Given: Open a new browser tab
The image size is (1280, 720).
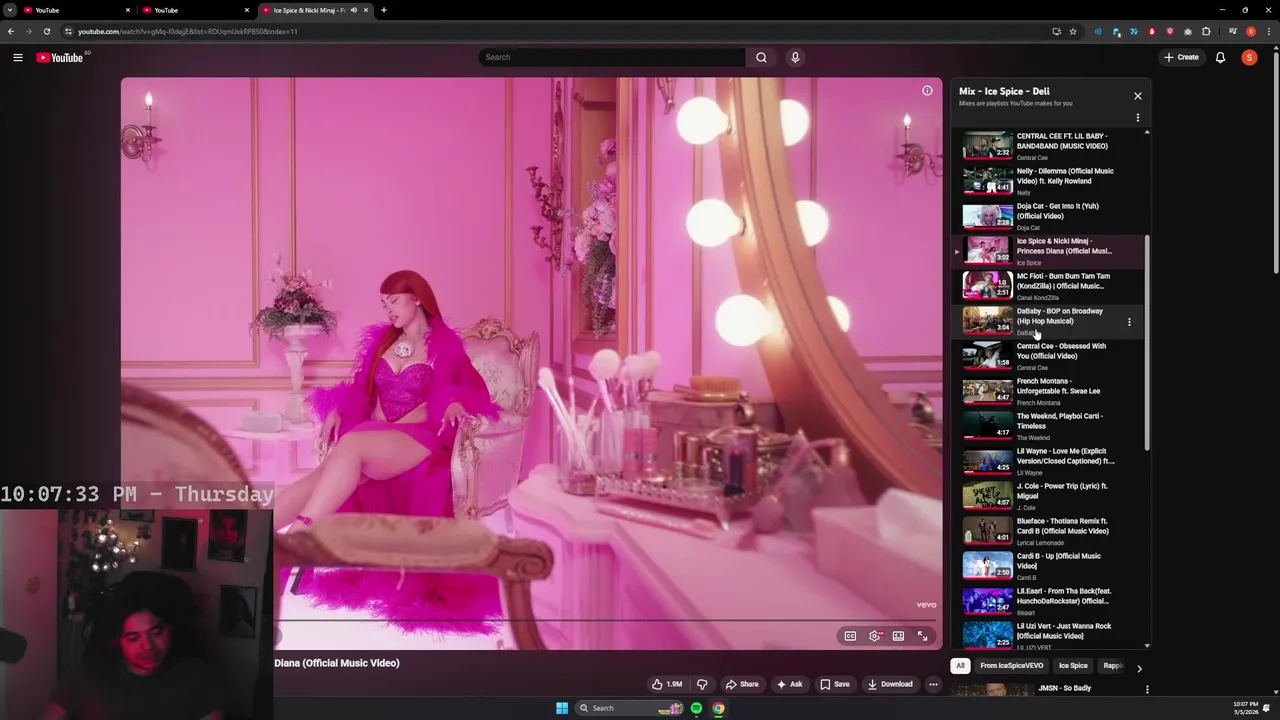Looking at the screenshot, I should click(383, 10).
